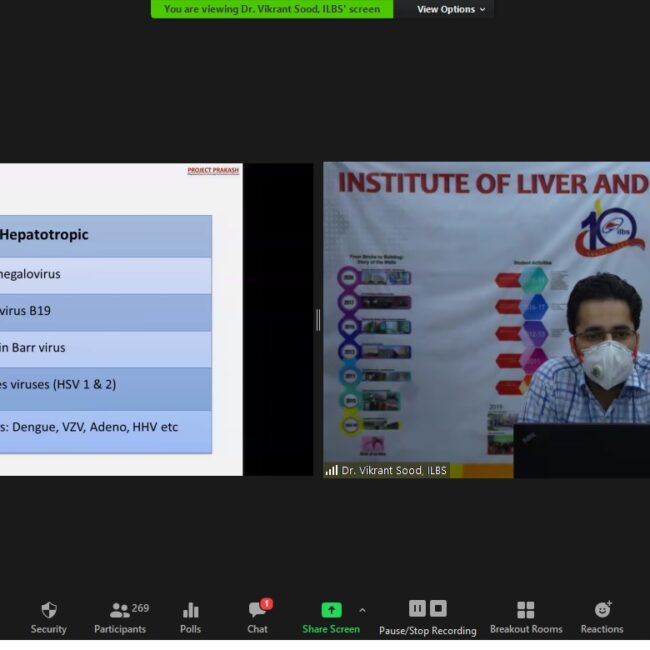Click the green Share Screen icon
This screenshot has width=650, height=650.
coord(331,610)
